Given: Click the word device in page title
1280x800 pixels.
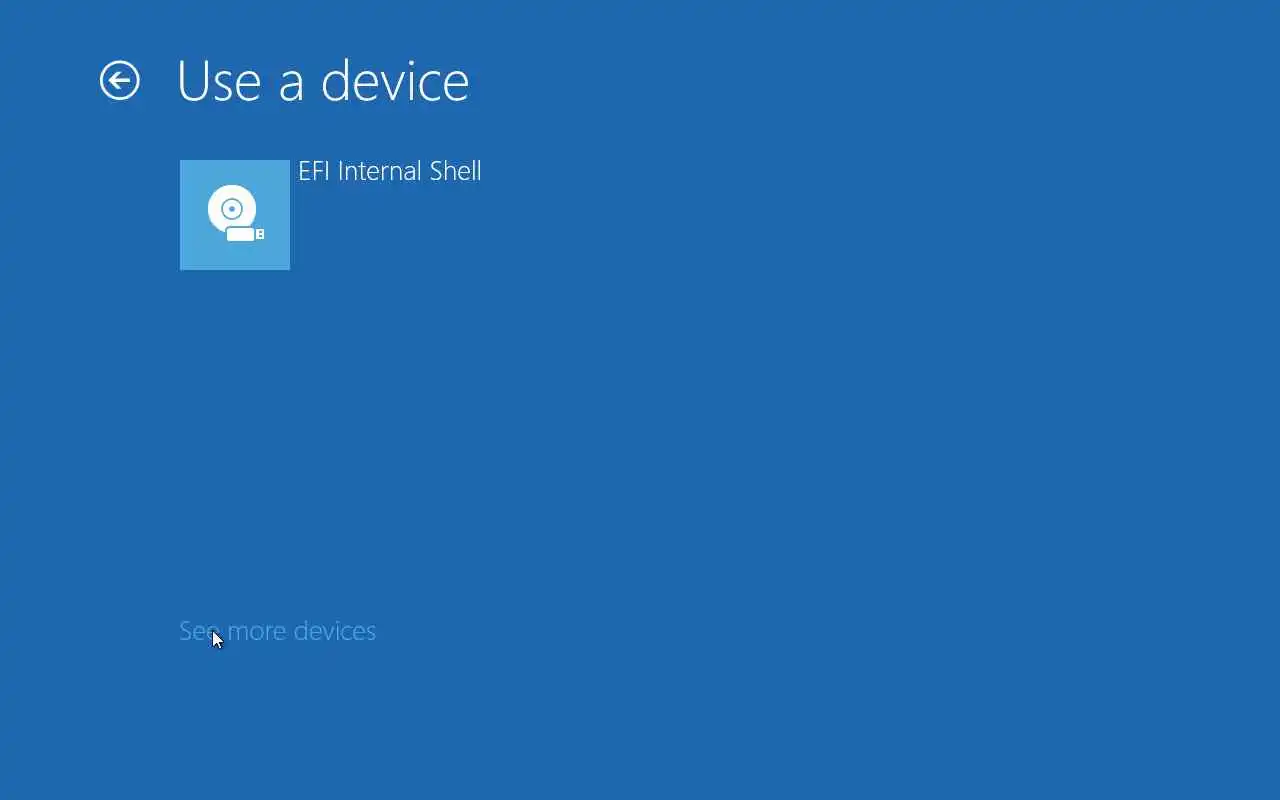Looking at the screenshot, I should (395, 81).
